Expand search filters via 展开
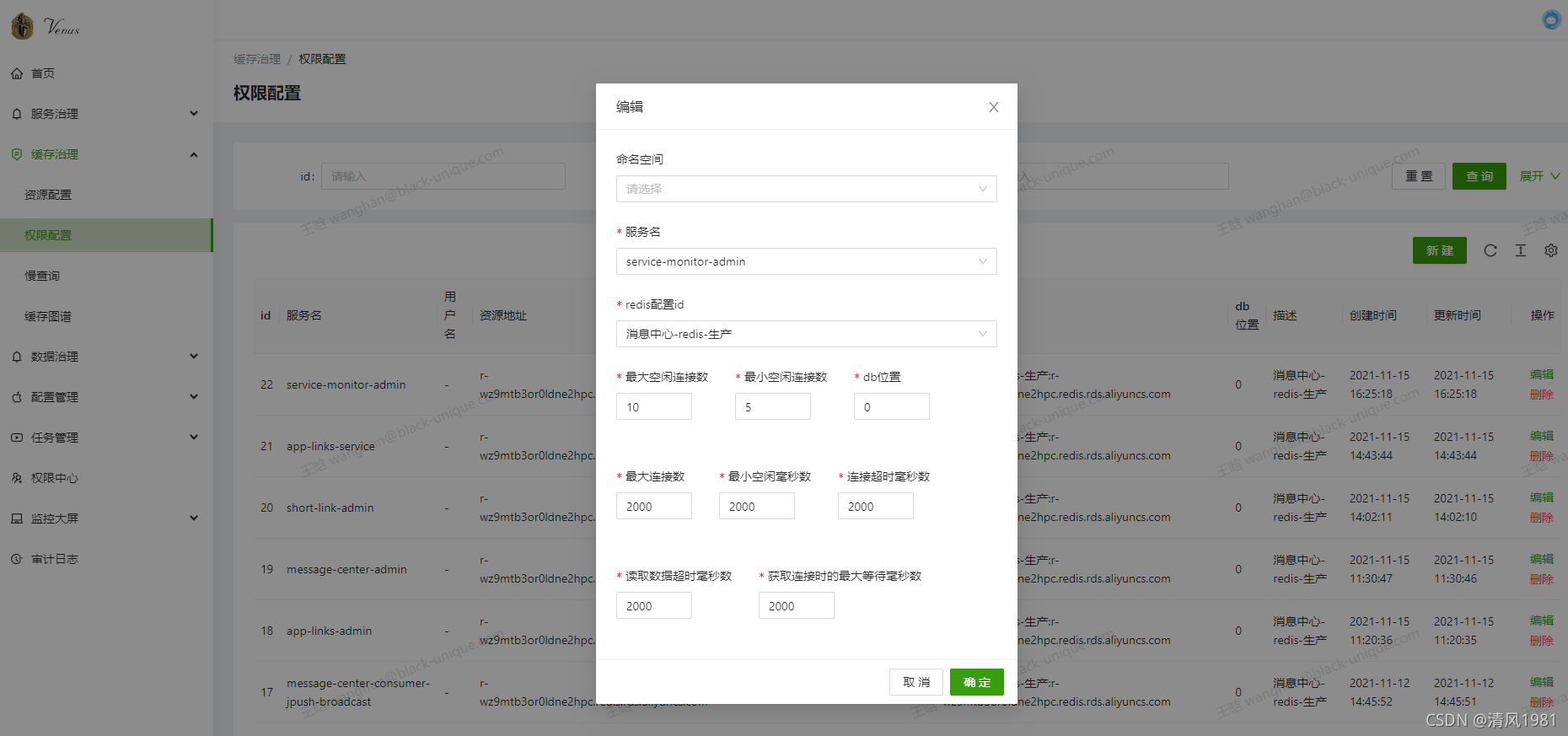This screenshot has height=736, width=1568. (x=1539, y=176)
